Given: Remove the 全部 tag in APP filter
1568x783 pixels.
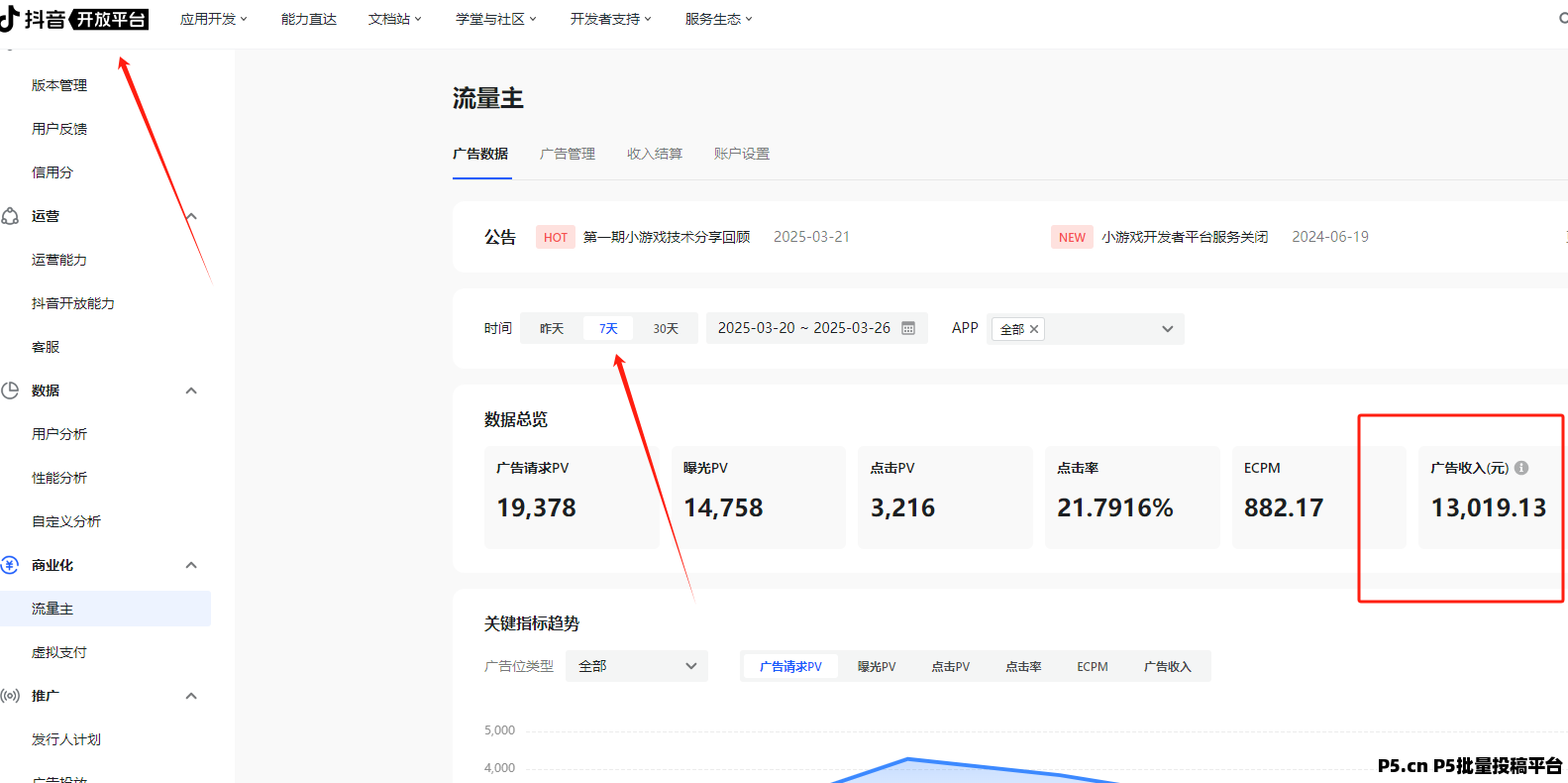Looking at the screenshot, I should coord(1034,329).
